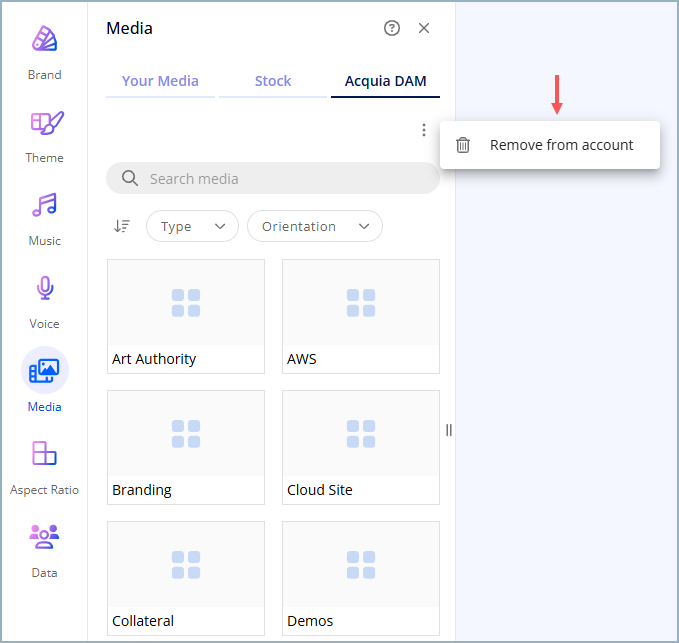
Task: Focus the Search media field
Action: coord(273,178)
